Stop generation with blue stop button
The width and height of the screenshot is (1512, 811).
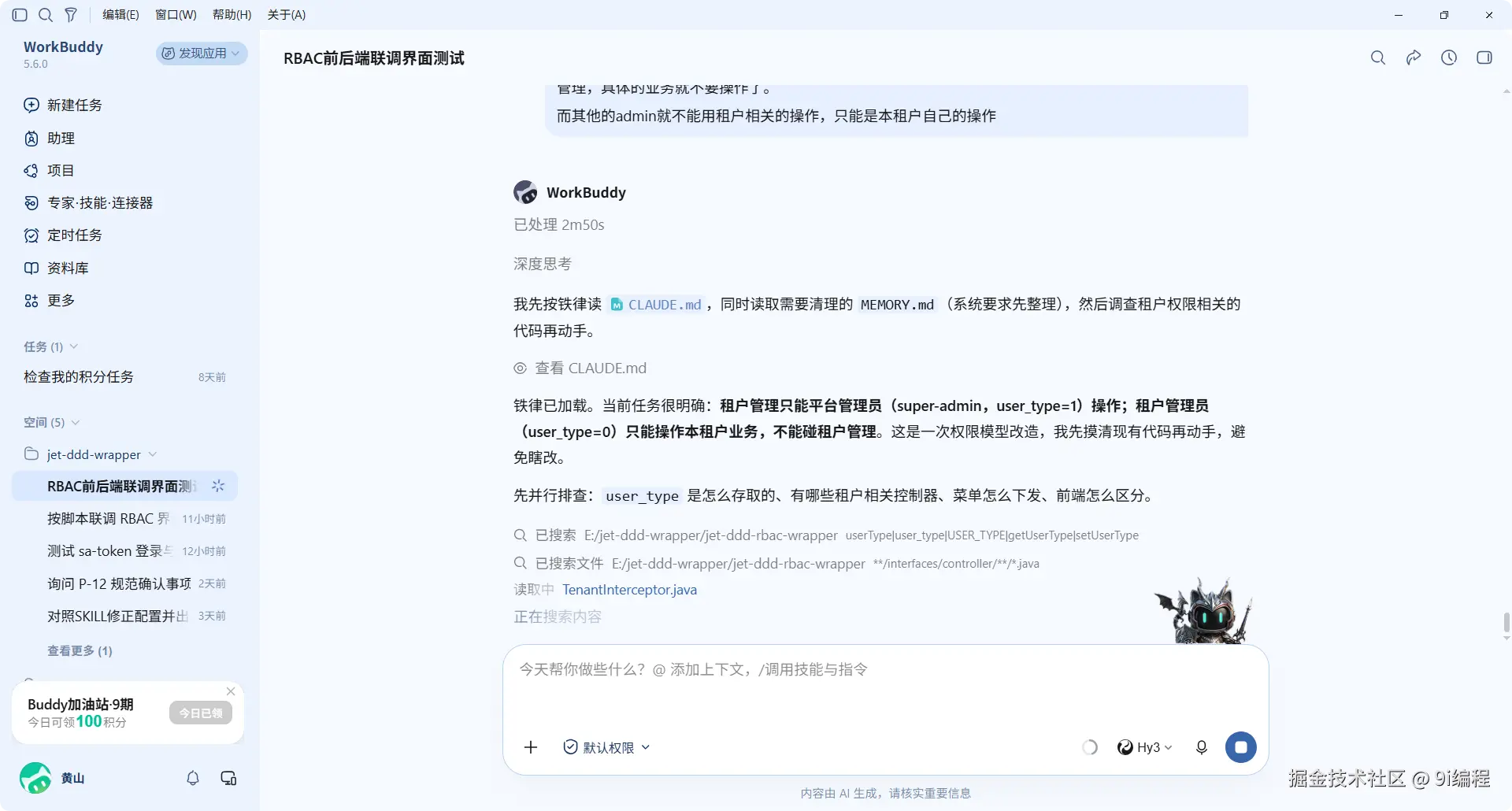pyautogui.click(x=1241, y=747)
